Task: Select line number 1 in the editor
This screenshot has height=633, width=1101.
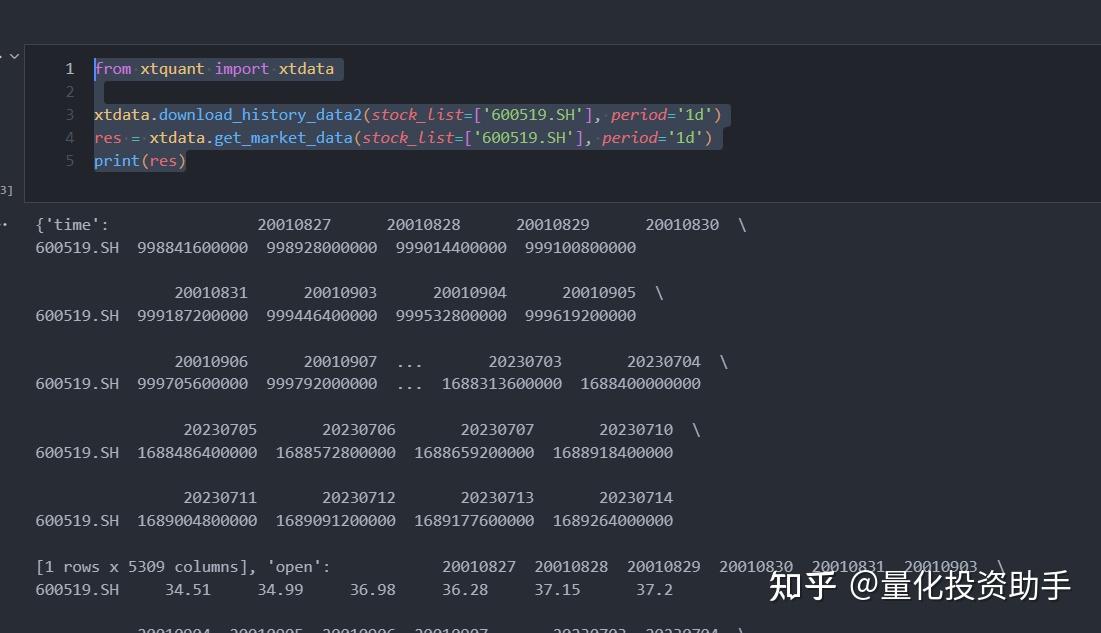Action: point(69,68)
